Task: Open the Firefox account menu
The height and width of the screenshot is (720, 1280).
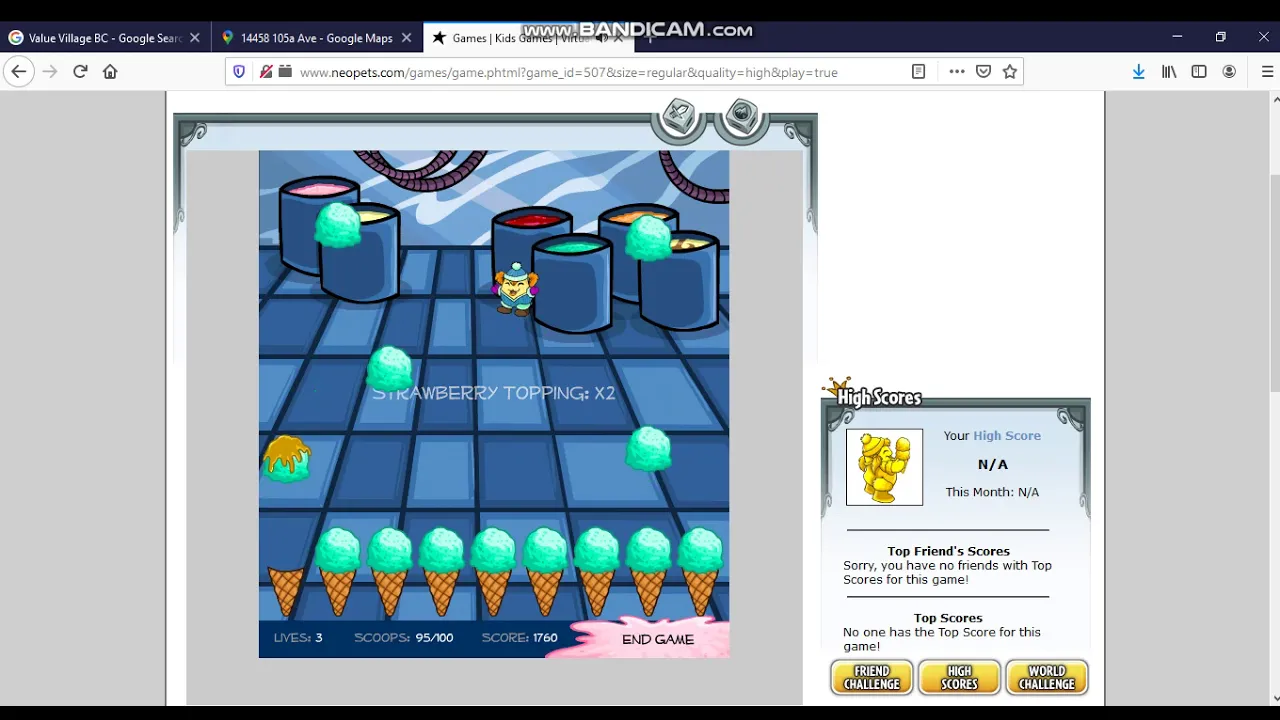Action: coord(1229,71)
